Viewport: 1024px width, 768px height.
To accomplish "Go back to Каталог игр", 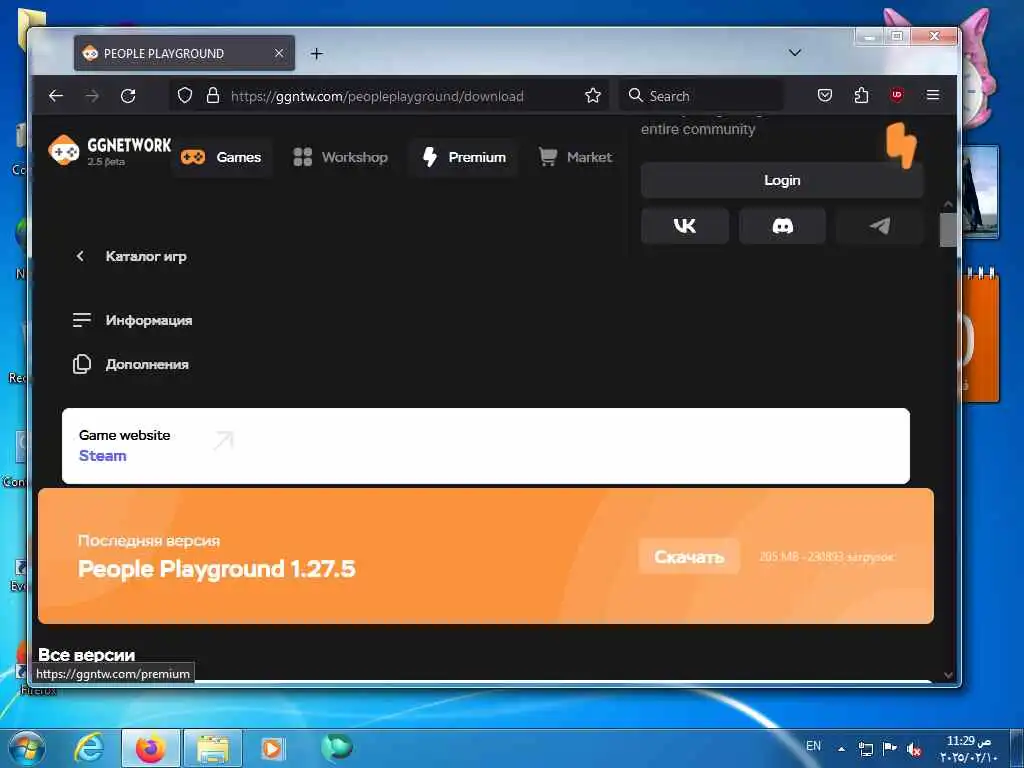I will 131,257.
